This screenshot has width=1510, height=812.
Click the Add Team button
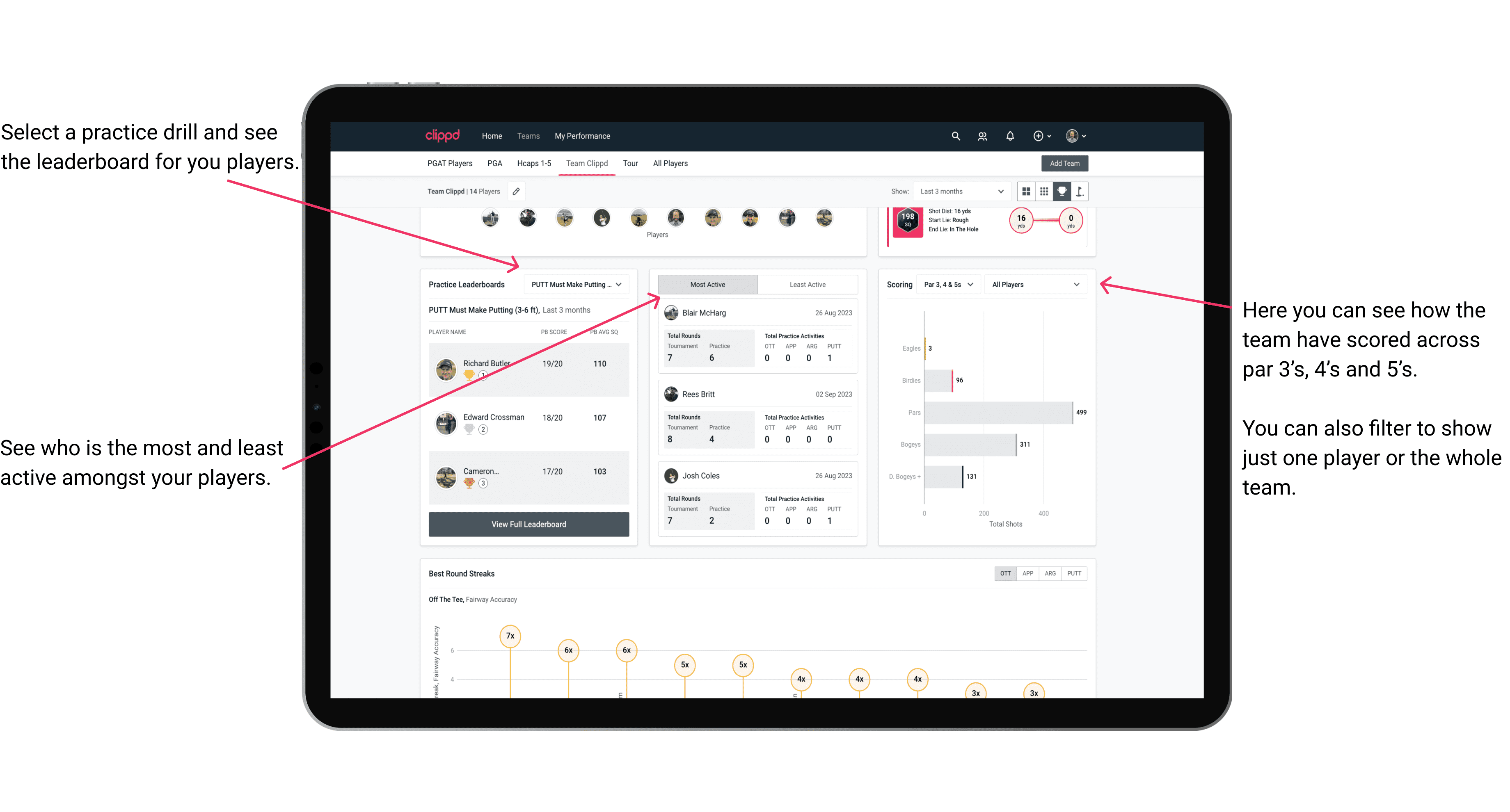pos(1064,163)
